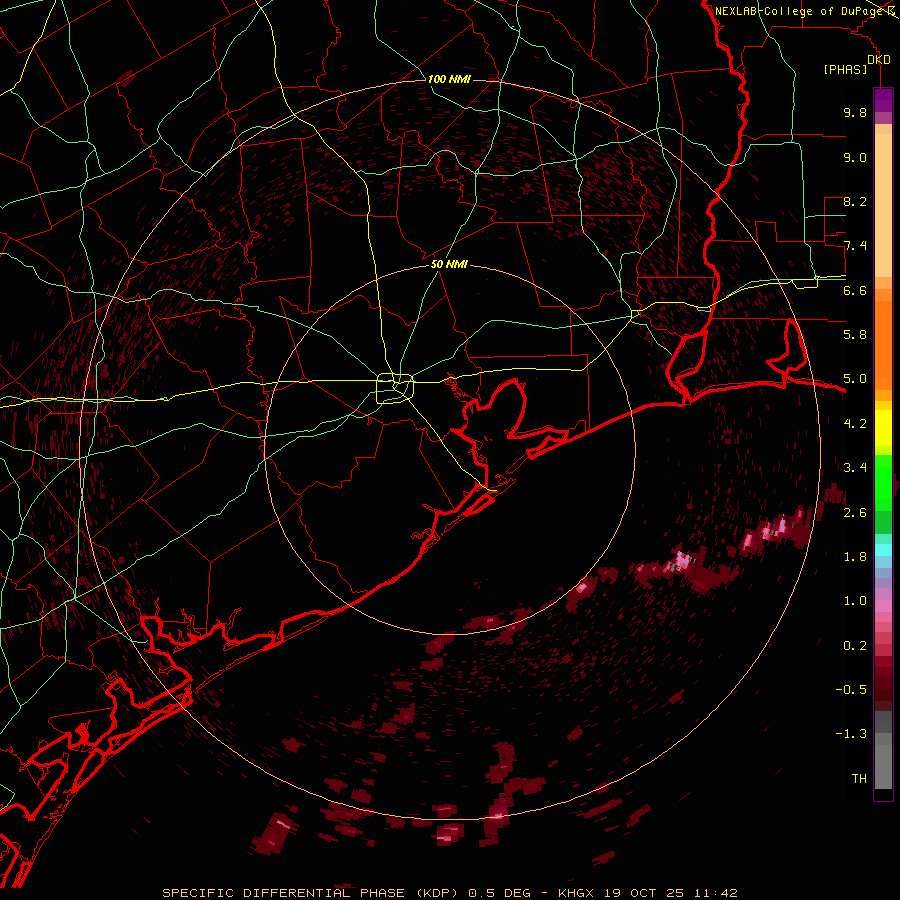Click the yellow loop at the radar center city
The image size is (900, 900).
pyautogui.click(x=395, y=388)
